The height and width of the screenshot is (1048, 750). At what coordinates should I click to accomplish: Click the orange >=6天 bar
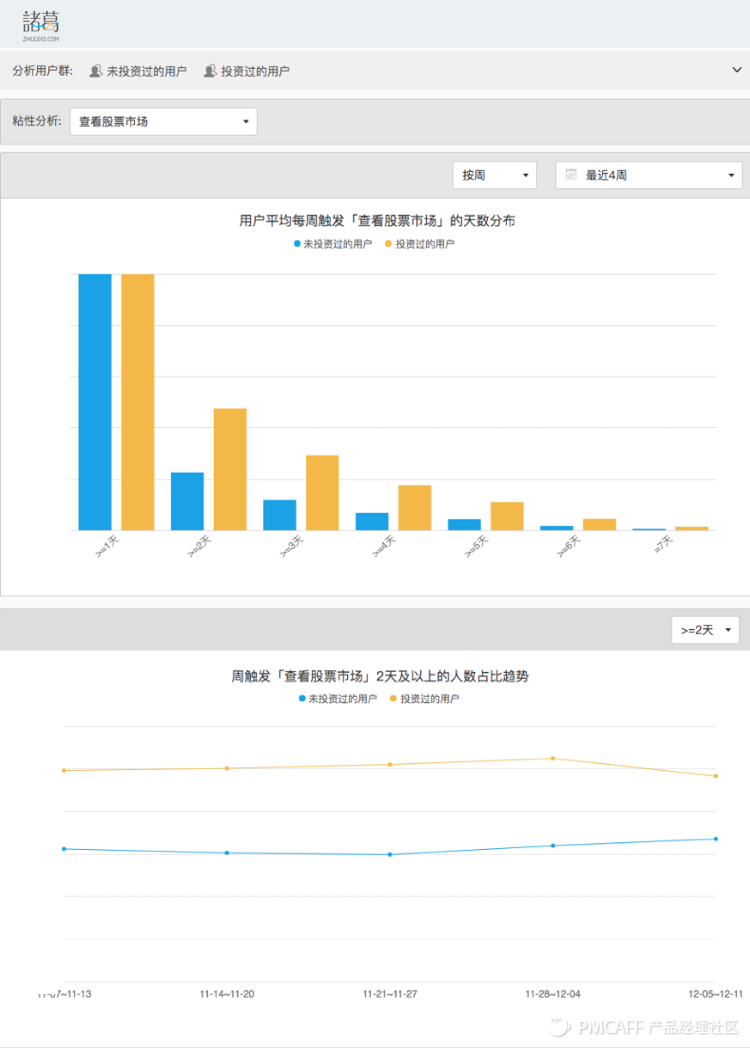[x=599, y=525]
